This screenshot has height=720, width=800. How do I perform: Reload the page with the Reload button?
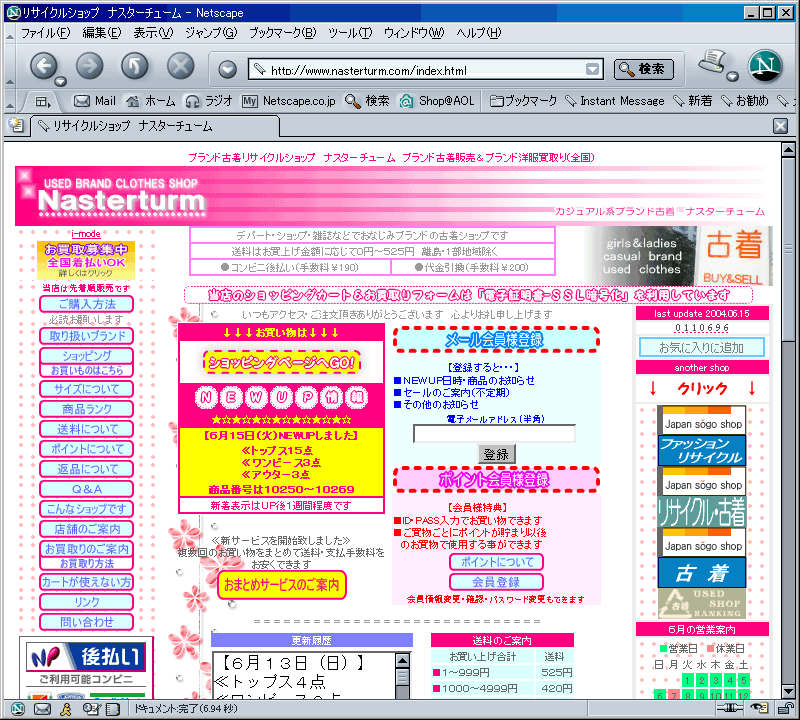135,65
